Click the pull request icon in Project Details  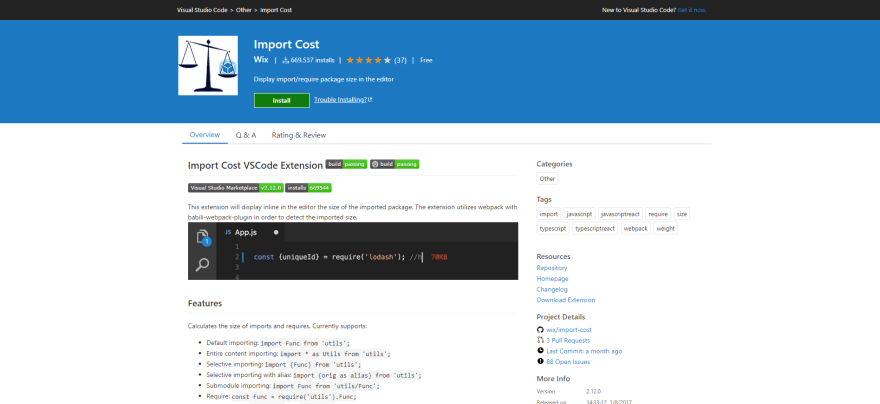pyautogui.click(x=540, y=341)
